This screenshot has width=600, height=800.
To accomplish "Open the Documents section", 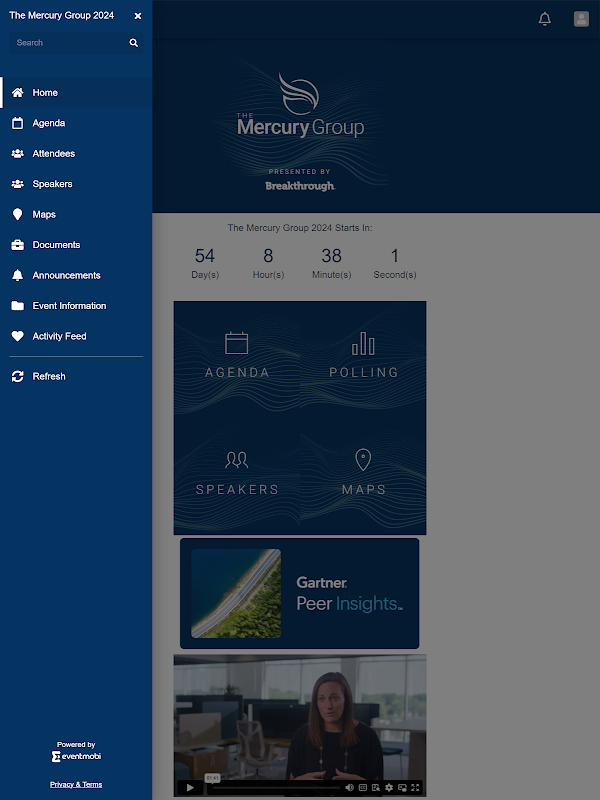I will point(77,245).
